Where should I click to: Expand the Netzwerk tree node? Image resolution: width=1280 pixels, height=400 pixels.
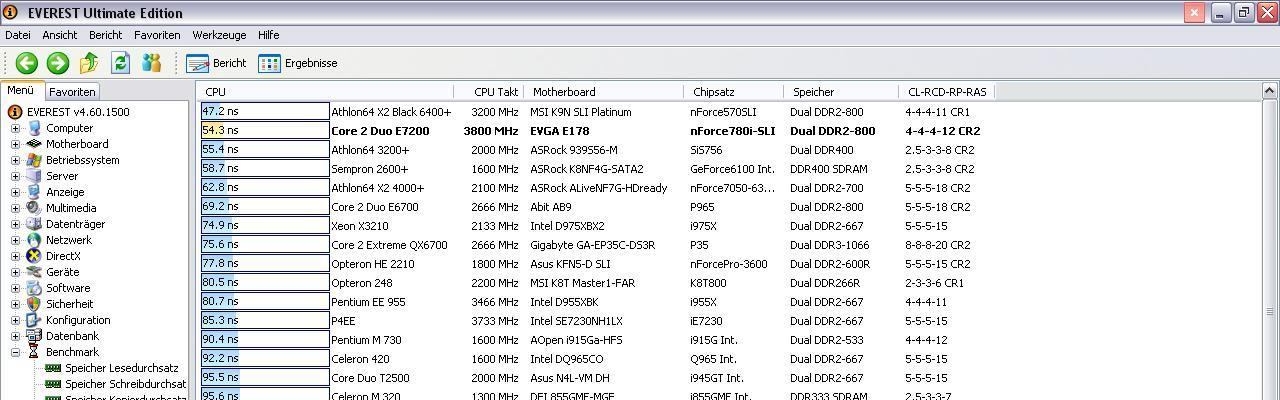click(15, 240)
